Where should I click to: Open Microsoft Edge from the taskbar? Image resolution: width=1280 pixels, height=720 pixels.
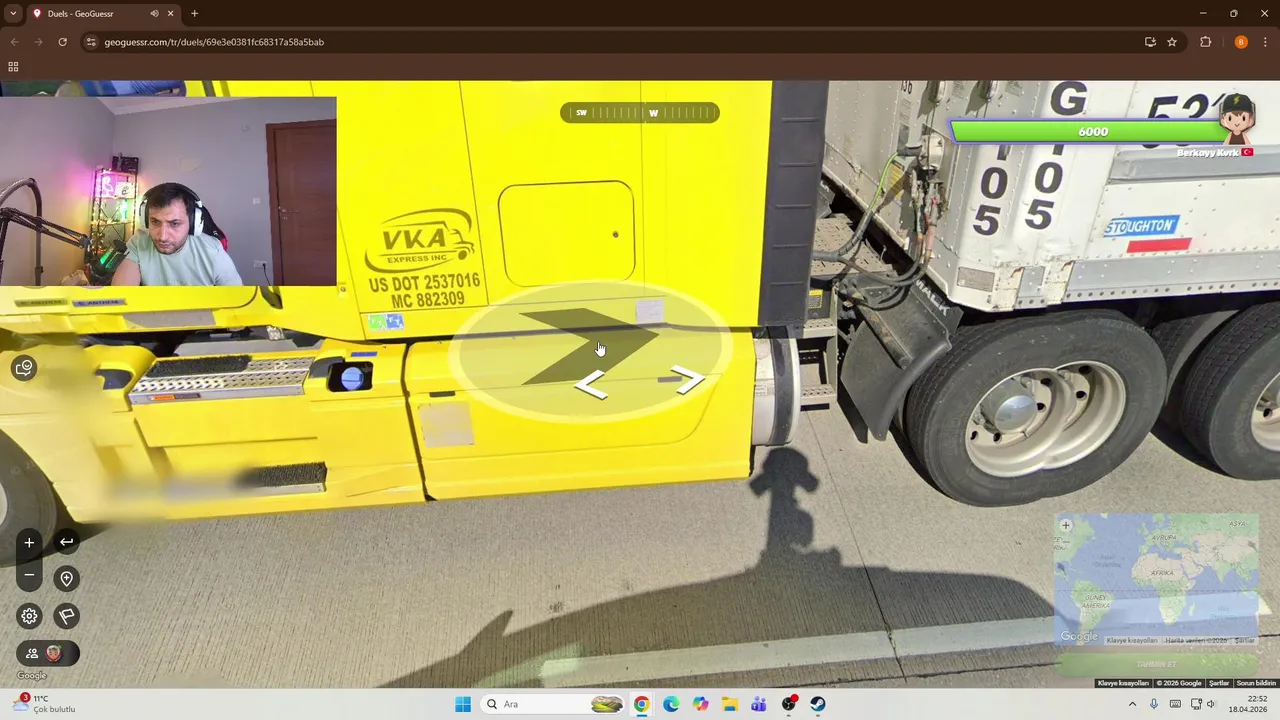coord(671,704)
